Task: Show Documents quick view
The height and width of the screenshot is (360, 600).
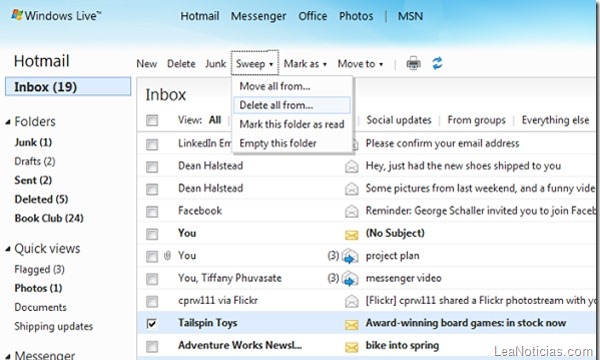Action: 40,307
